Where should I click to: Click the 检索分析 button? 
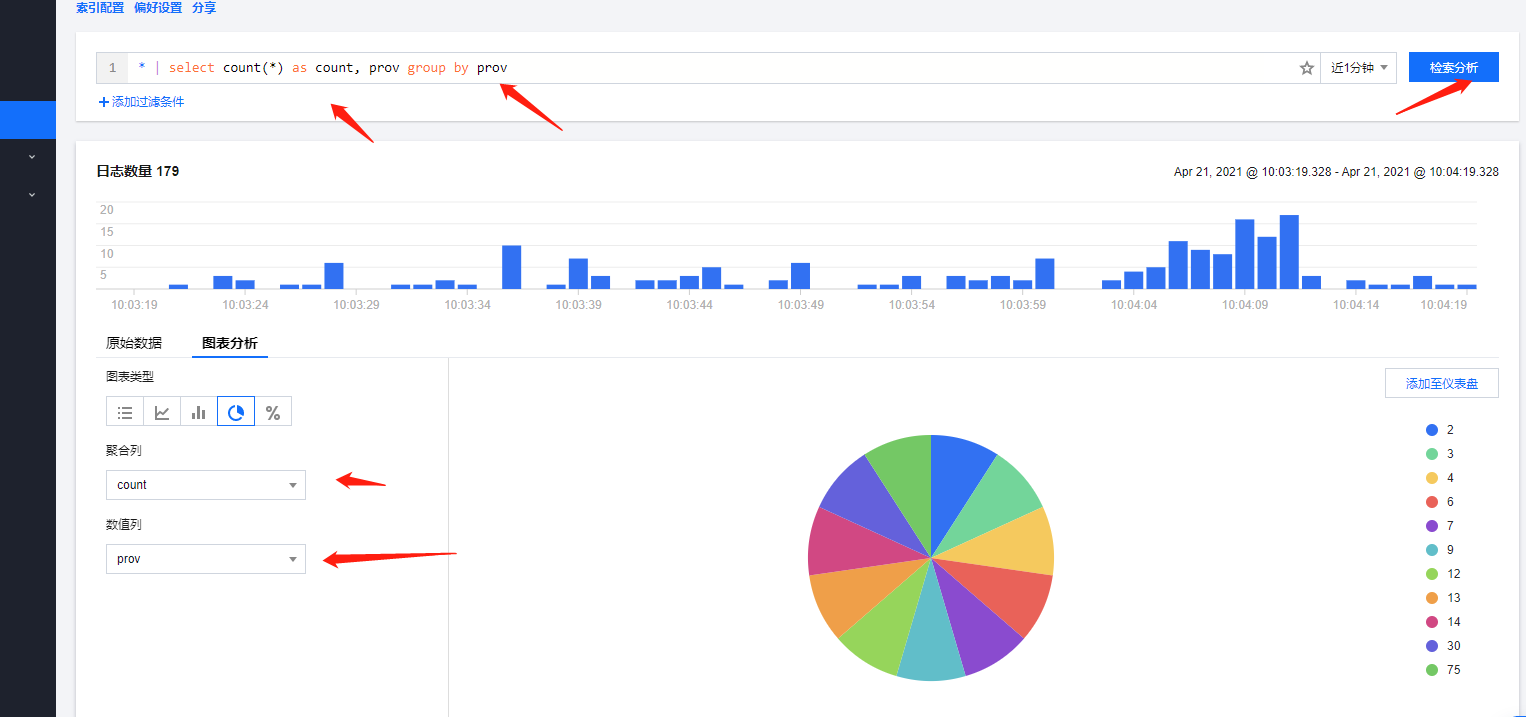(1454, 68)
